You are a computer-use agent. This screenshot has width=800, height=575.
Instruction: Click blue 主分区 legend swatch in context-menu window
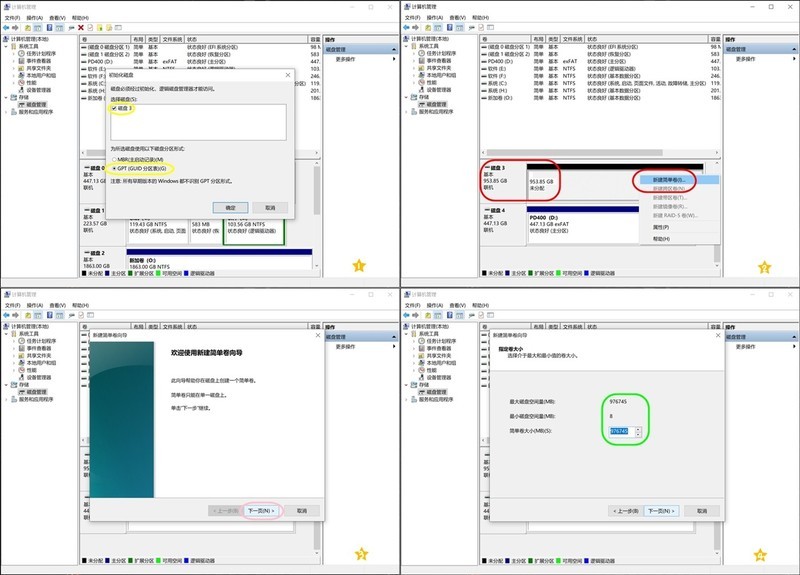pyautogui.click(x=508, y=273)
